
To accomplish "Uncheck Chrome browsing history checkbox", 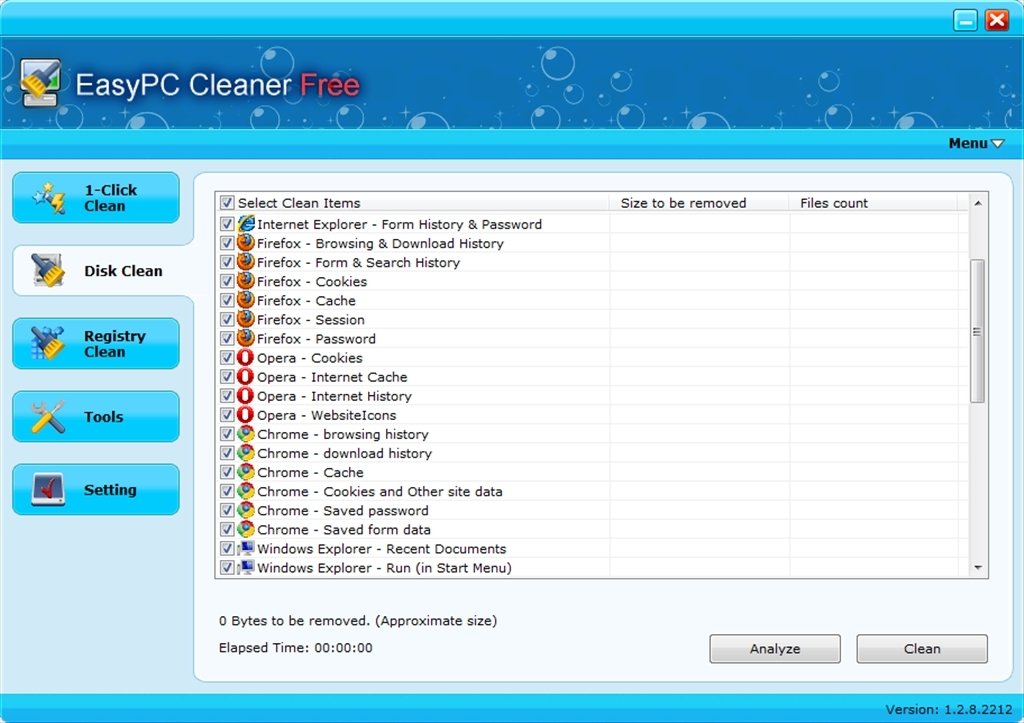I will point(227,434).
